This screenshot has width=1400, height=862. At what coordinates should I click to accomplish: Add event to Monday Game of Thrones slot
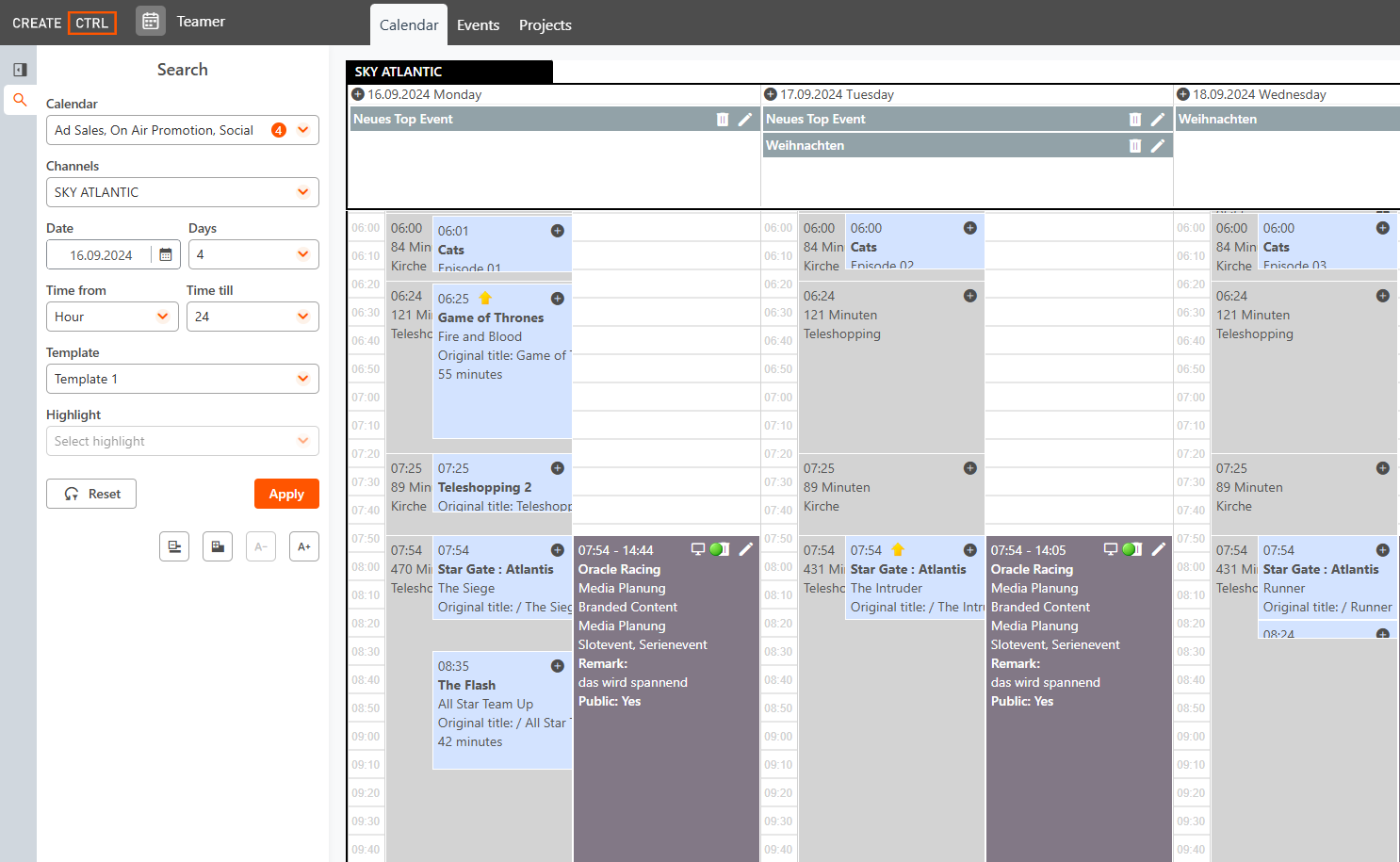click(558, 299)
